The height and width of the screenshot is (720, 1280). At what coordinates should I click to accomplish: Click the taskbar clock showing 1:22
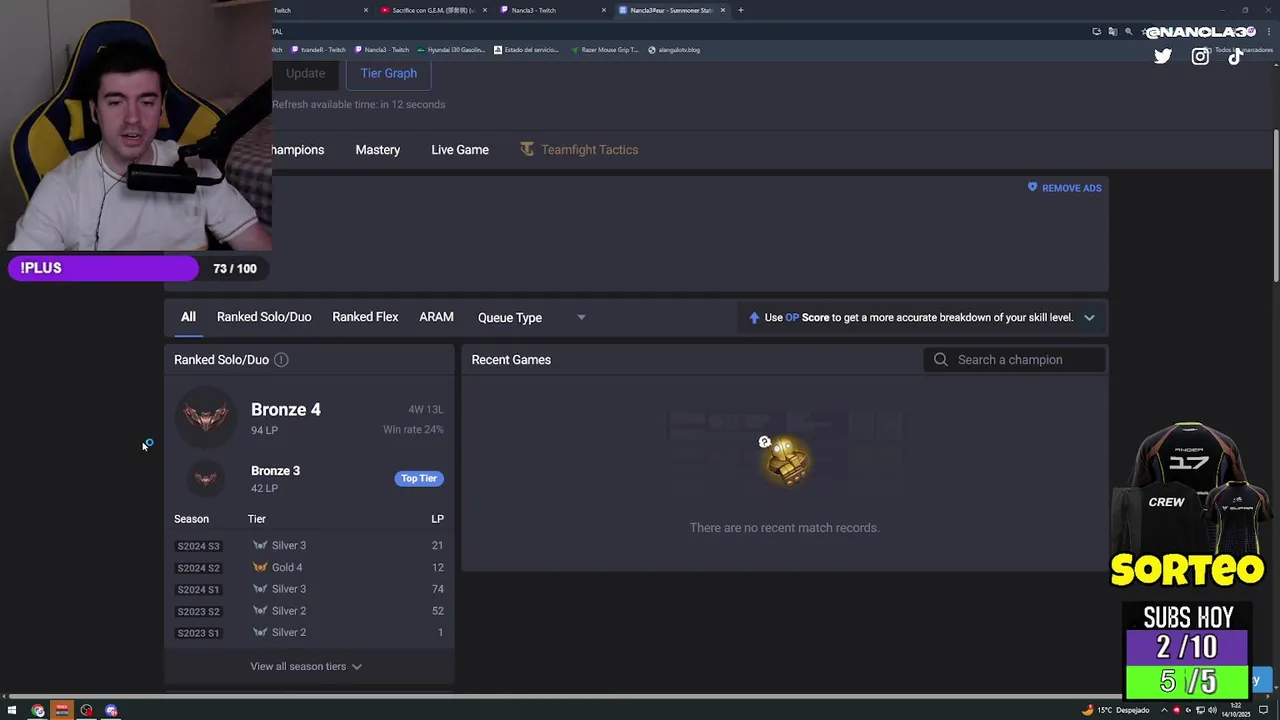pos(1238,710)
